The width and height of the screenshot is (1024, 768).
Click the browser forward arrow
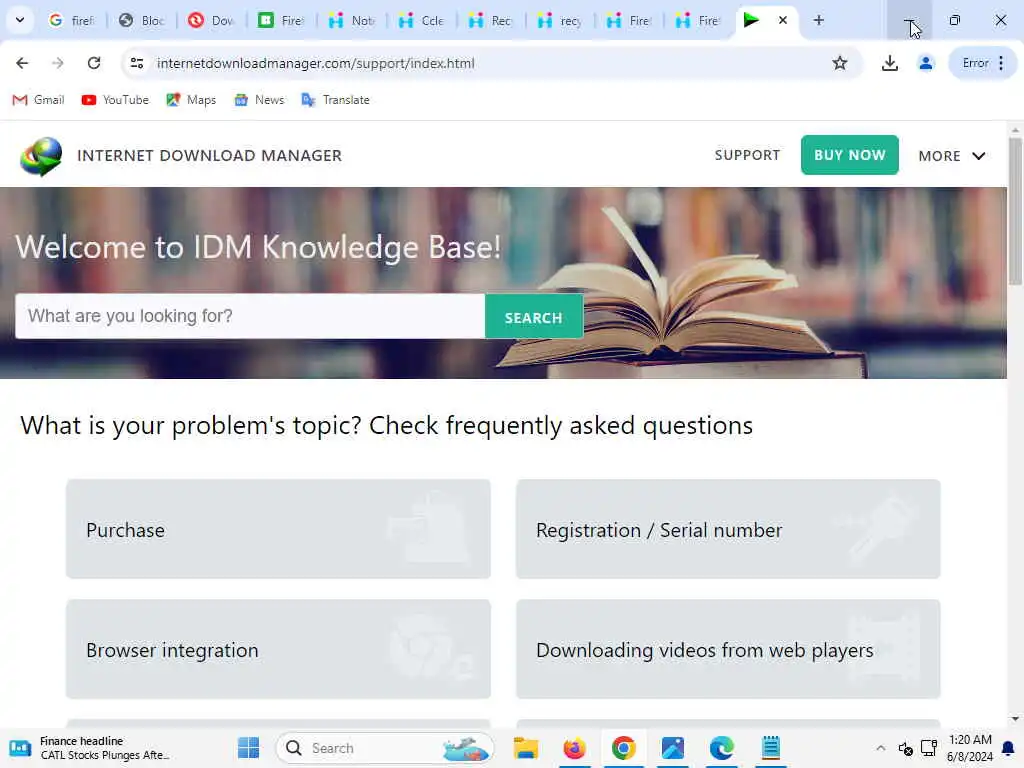coord(58,63)
